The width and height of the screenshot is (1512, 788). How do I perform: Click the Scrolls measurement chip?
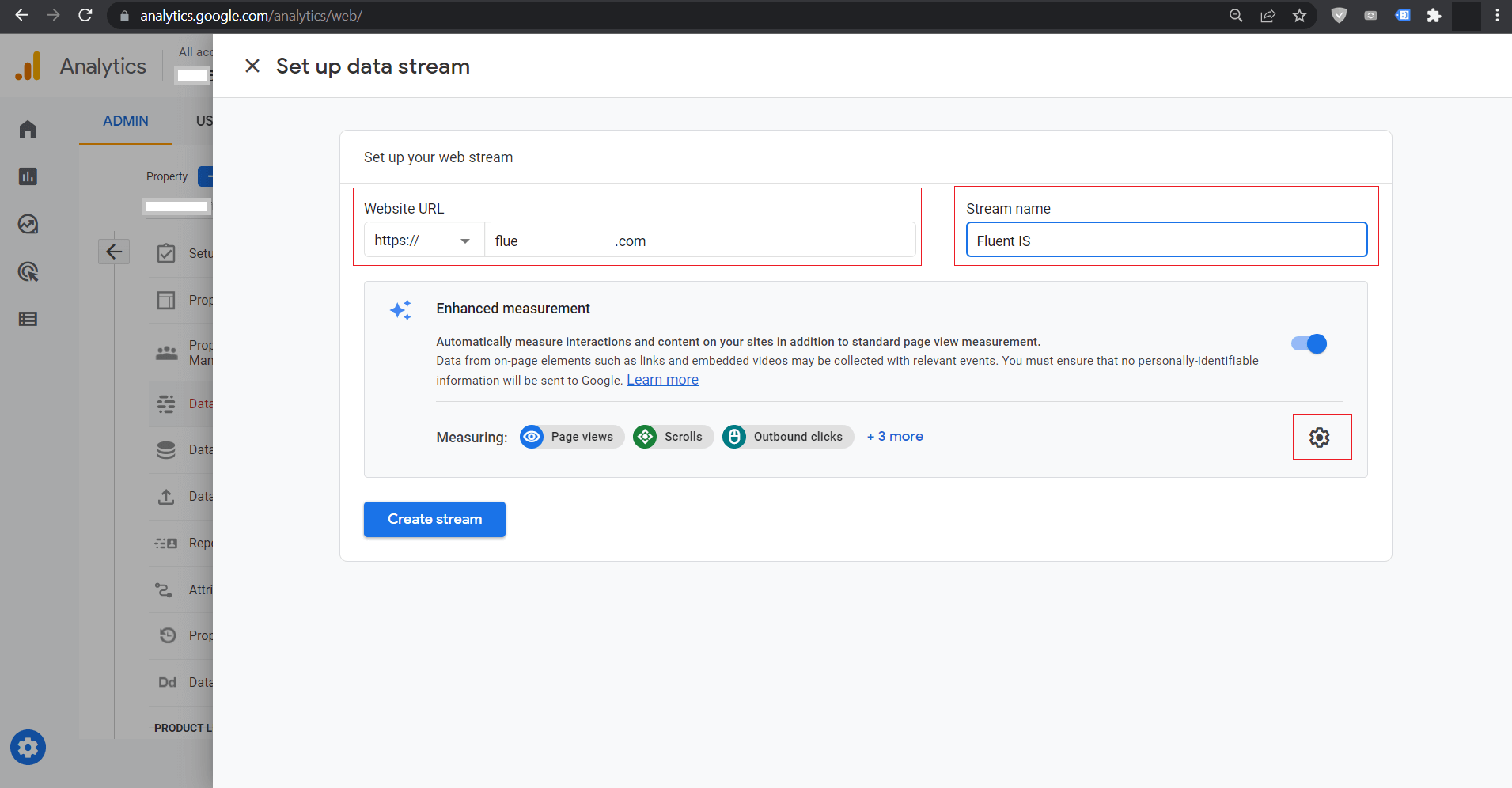point(673,437)
